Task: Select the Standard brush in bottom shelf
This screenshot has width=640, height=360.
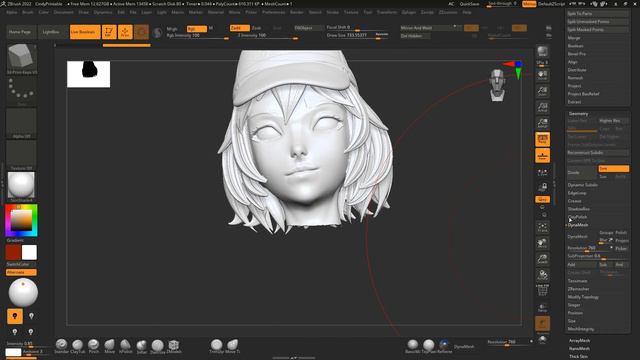Action: tap(61, 345)
